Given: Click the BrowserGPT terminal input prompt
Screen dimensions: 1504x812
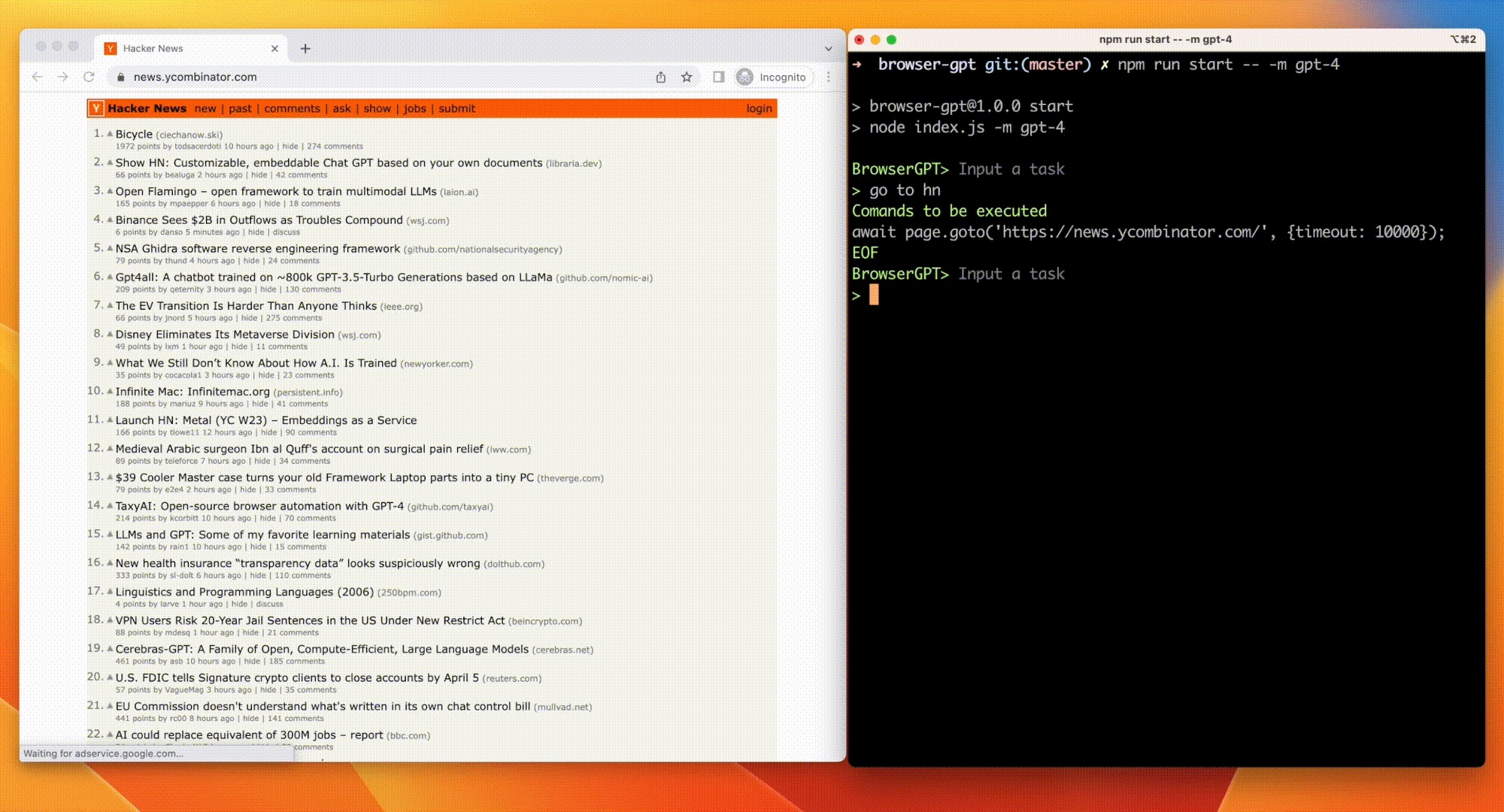Looking at the screenshot, I should [x=872, y=295].
